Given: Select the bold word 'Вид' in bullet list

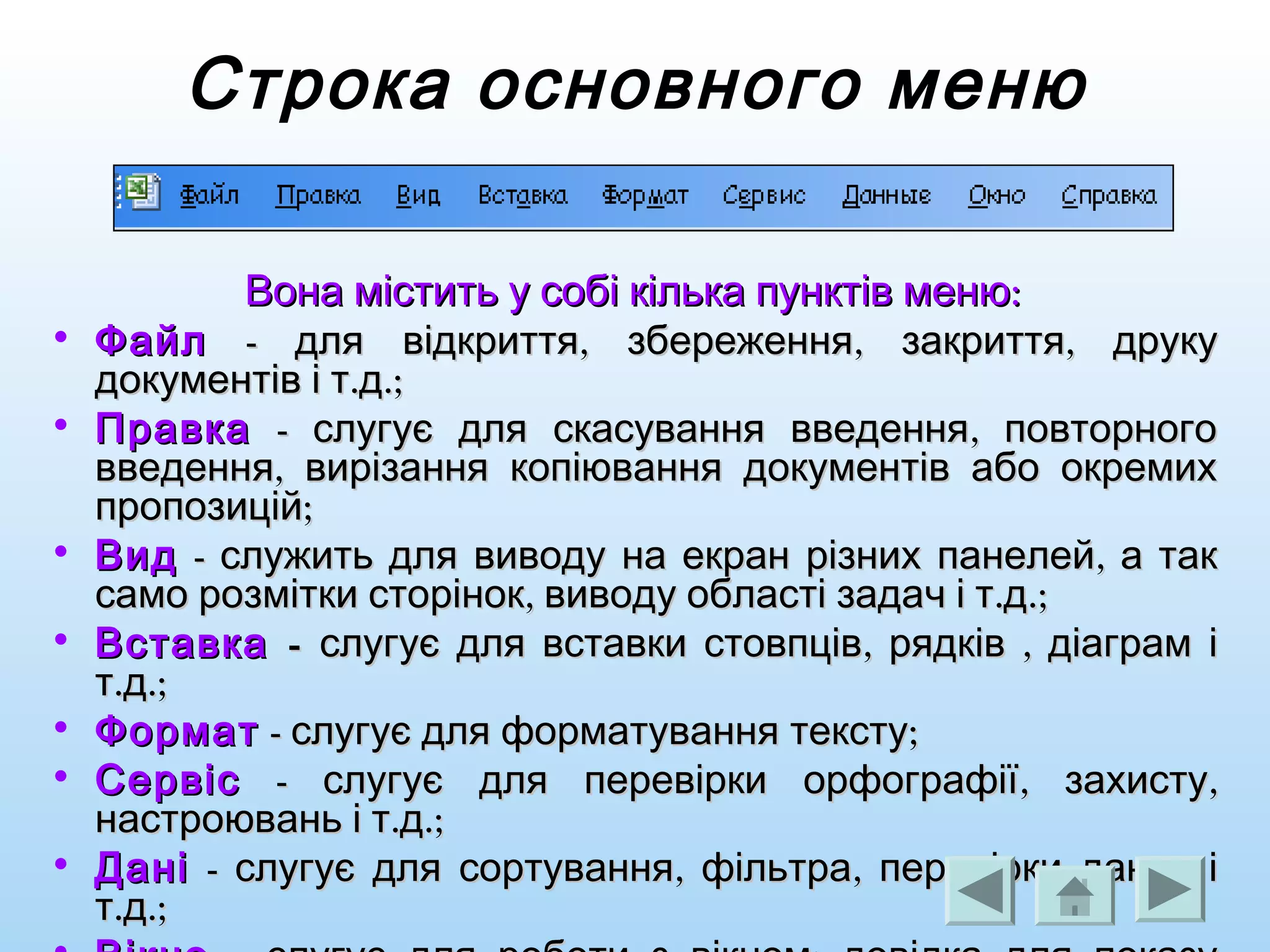Looking at the screenshot, I should click(x=136, y=555).
